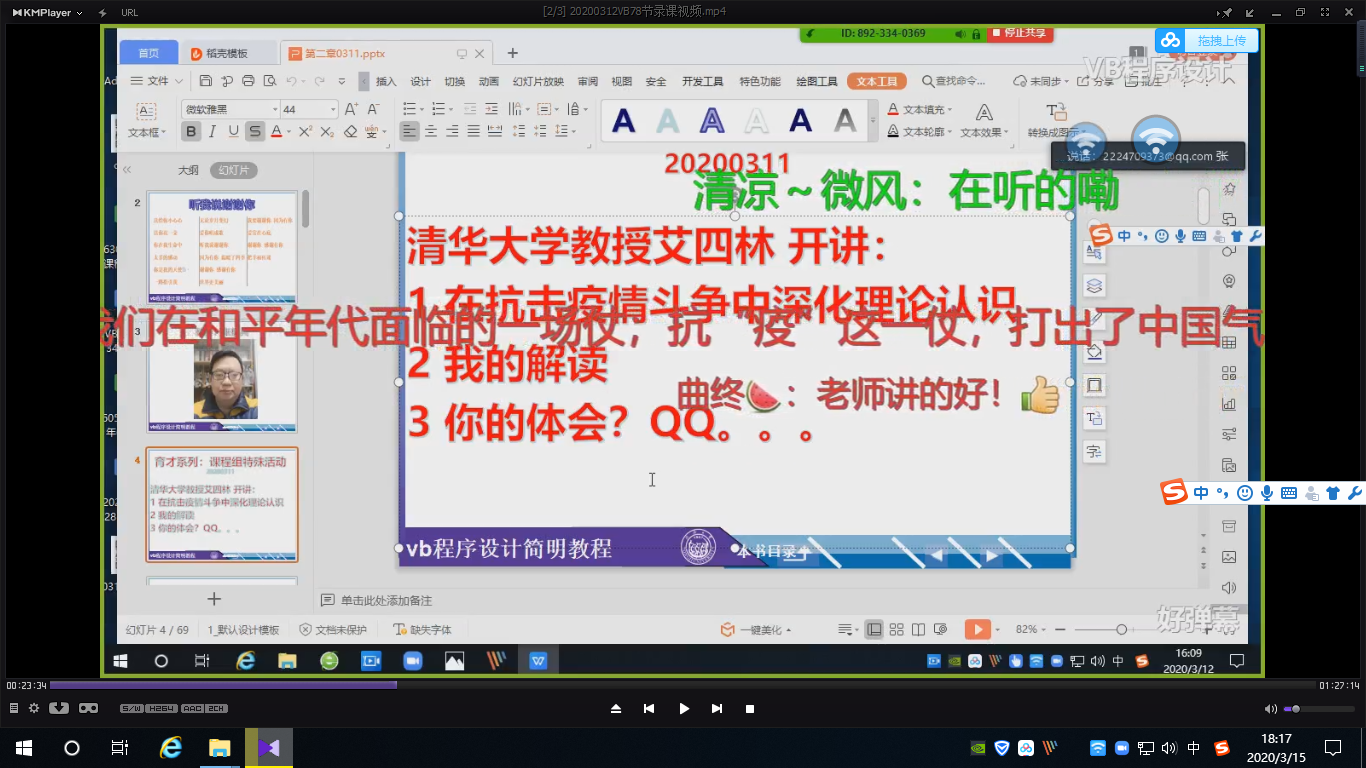Mute audio with KMPlayer speaker icon
Viewport: 1366px width, 768px height.
[1271, 709]
